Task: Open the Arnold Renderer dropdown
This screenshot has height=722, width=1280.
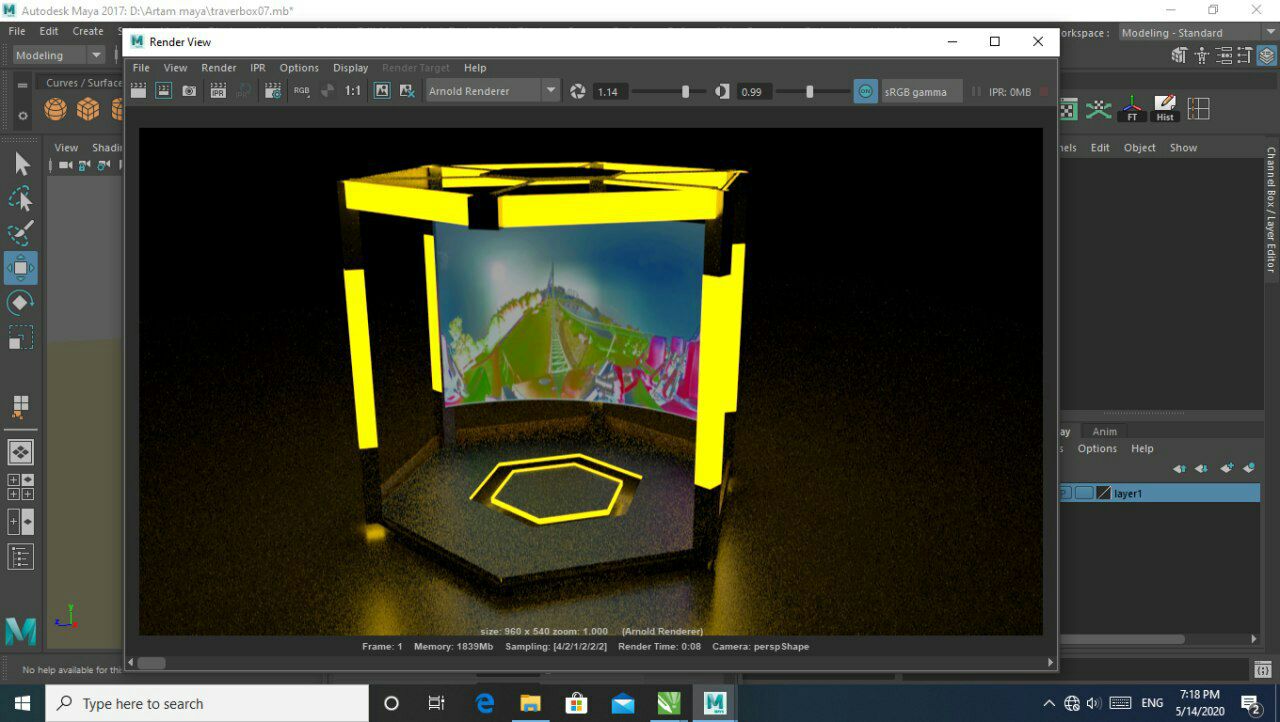Action: click(x=492, y=91)
